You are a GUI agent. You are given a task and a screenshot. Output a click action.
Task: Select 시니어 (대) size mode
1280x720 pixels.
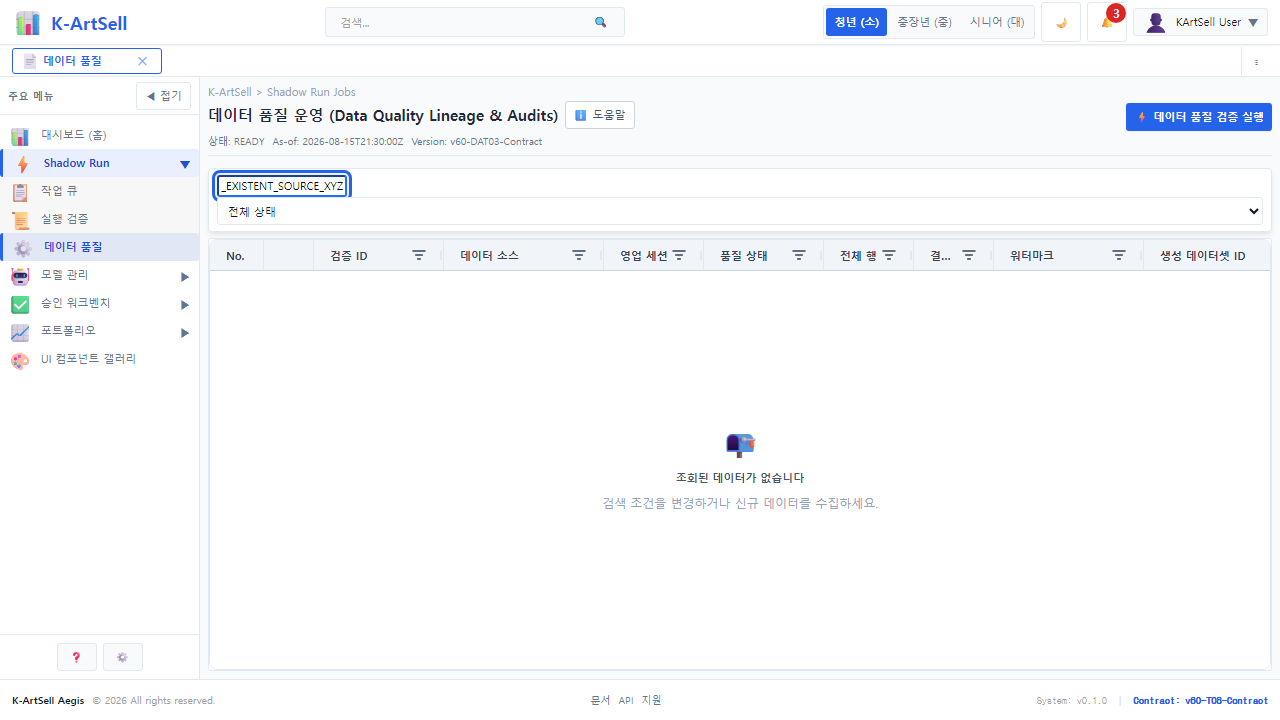pos(996,22)
